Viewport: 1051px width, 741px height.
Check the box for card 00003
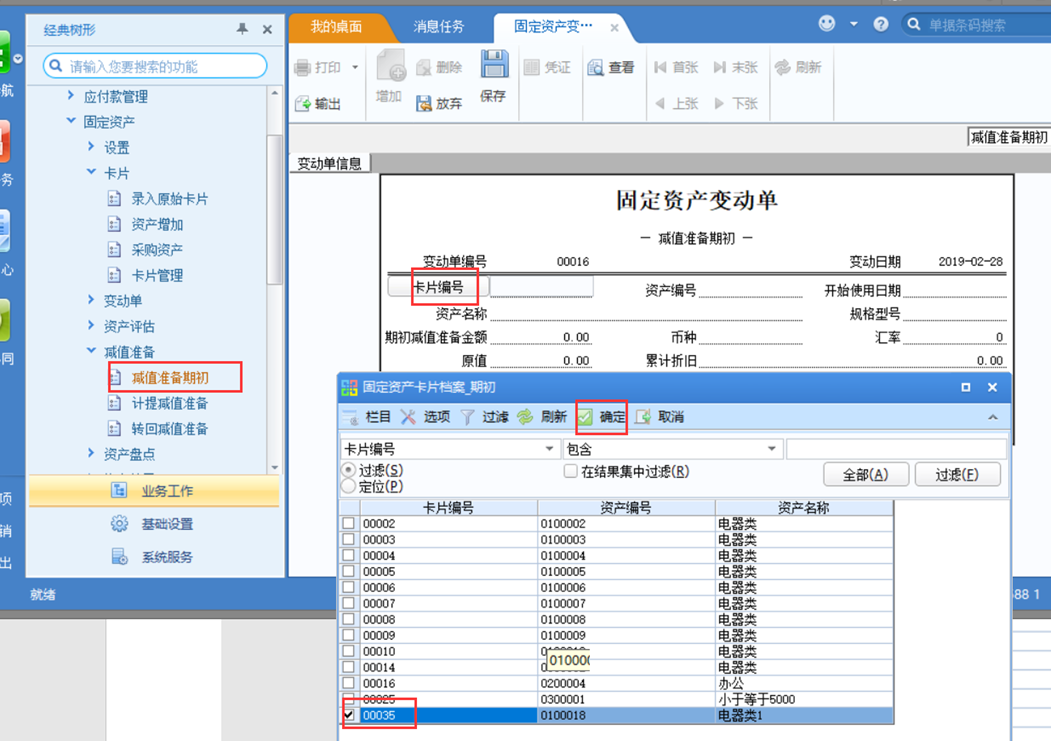(349, 539)
